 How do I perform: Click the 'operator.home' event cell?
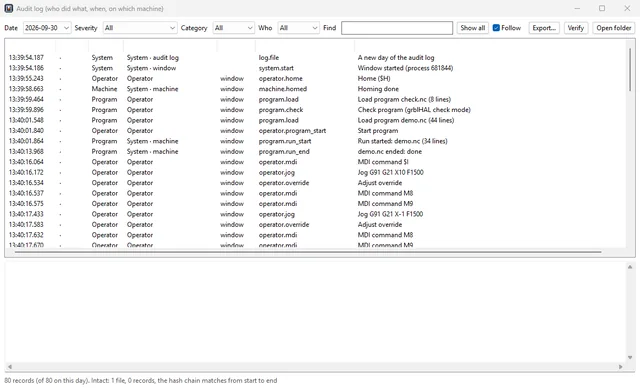point(281,78)
